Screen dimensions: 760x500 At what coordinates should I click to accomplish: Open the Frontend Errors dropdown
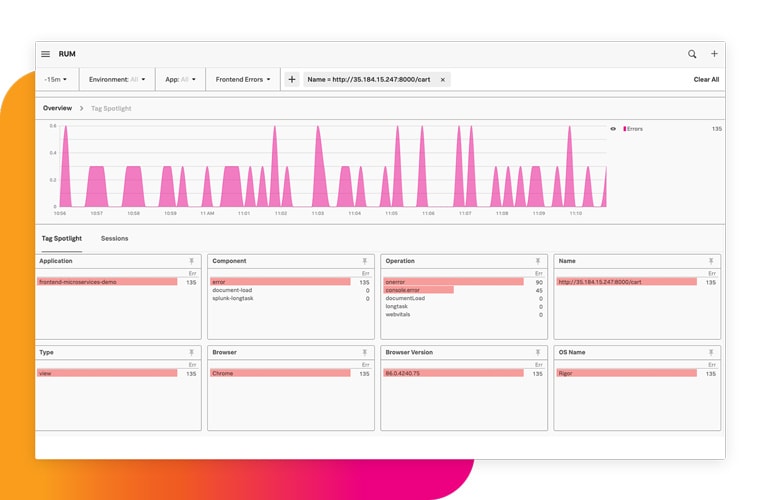coord(243,79)
